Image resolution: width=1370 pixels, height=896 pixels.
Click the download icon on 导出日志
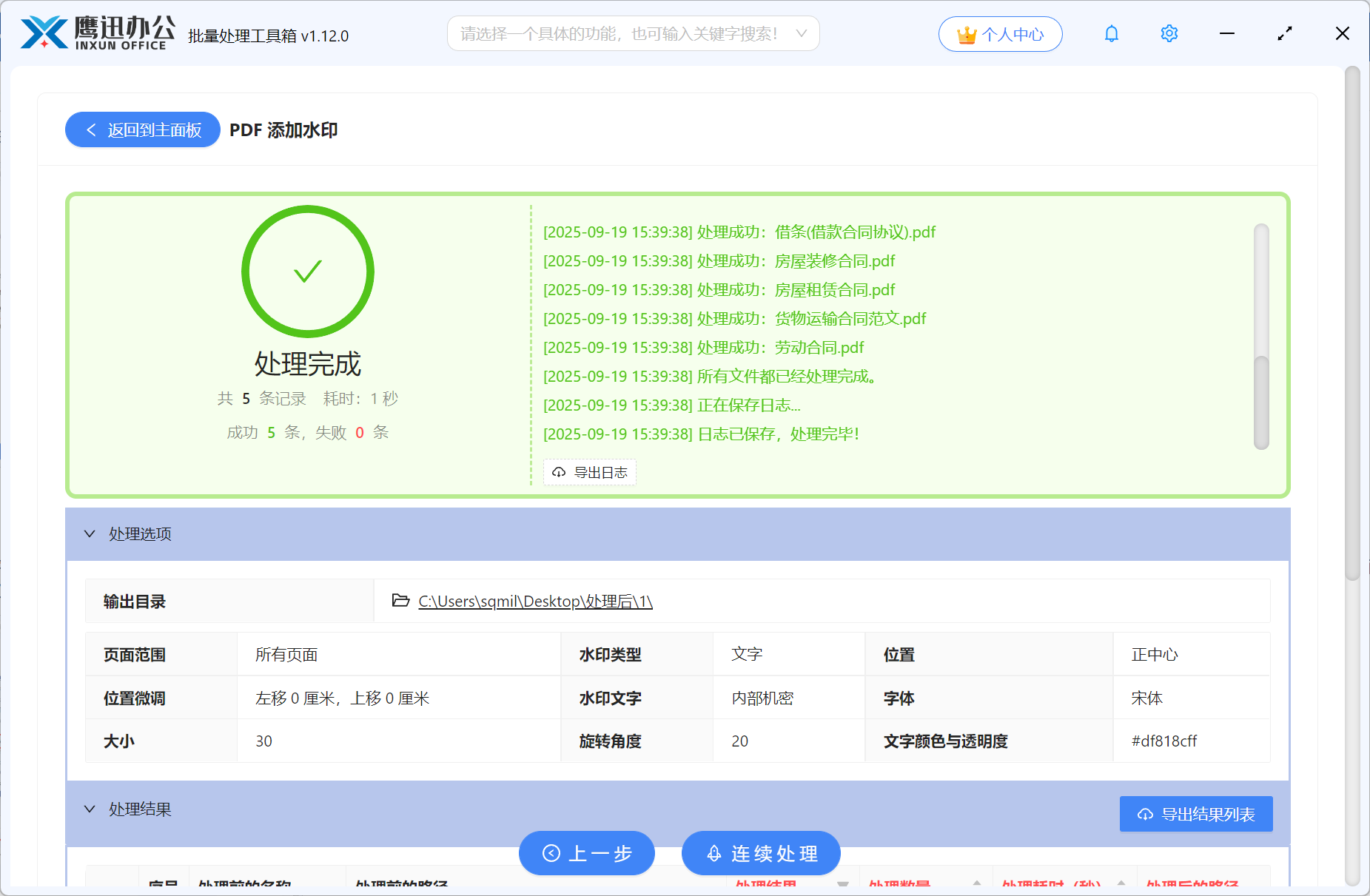click(x=560, y=472)
